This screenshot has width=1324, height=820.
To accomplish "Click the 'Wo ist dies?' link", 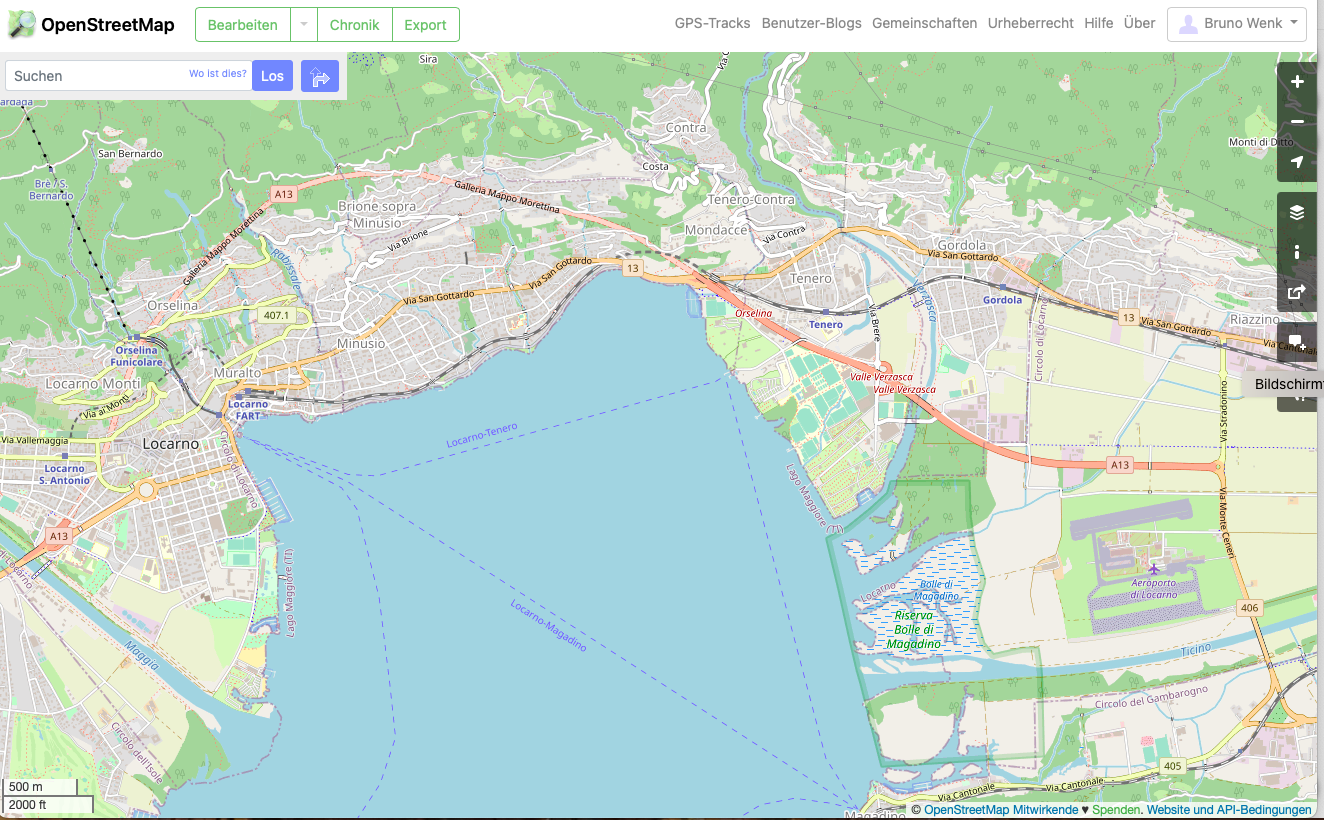I will pos(217,74).
